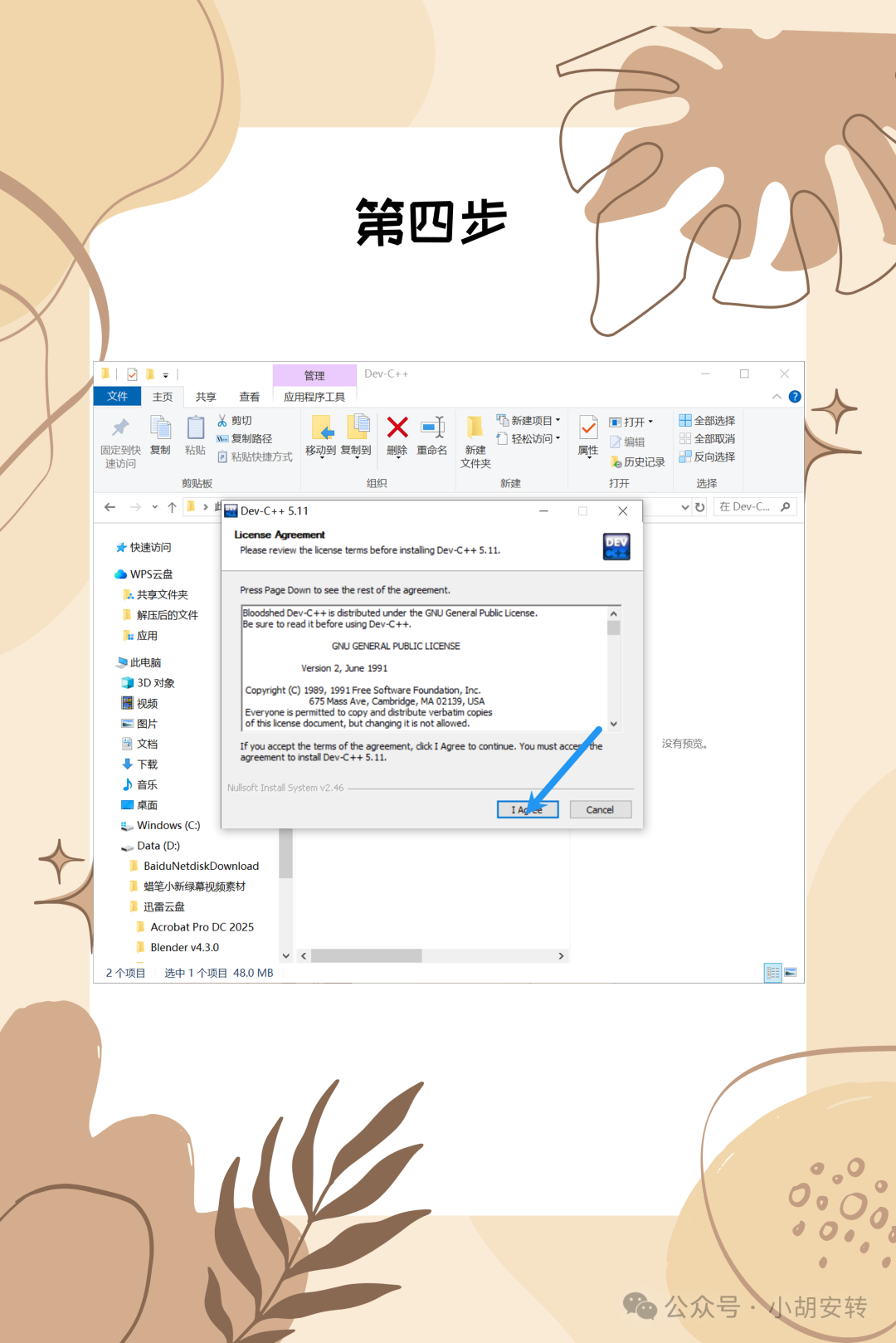Click the Explorer Forward arrow
896x1343 pixels.
[x=135, y=506]
